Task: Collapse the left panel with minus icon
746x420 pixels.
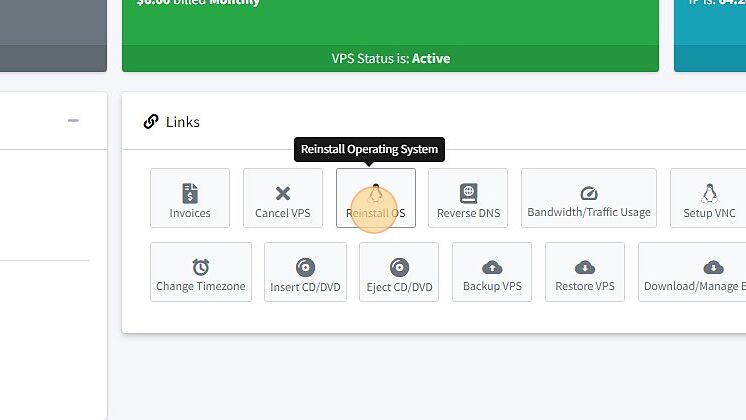Action: coord(73,121)
